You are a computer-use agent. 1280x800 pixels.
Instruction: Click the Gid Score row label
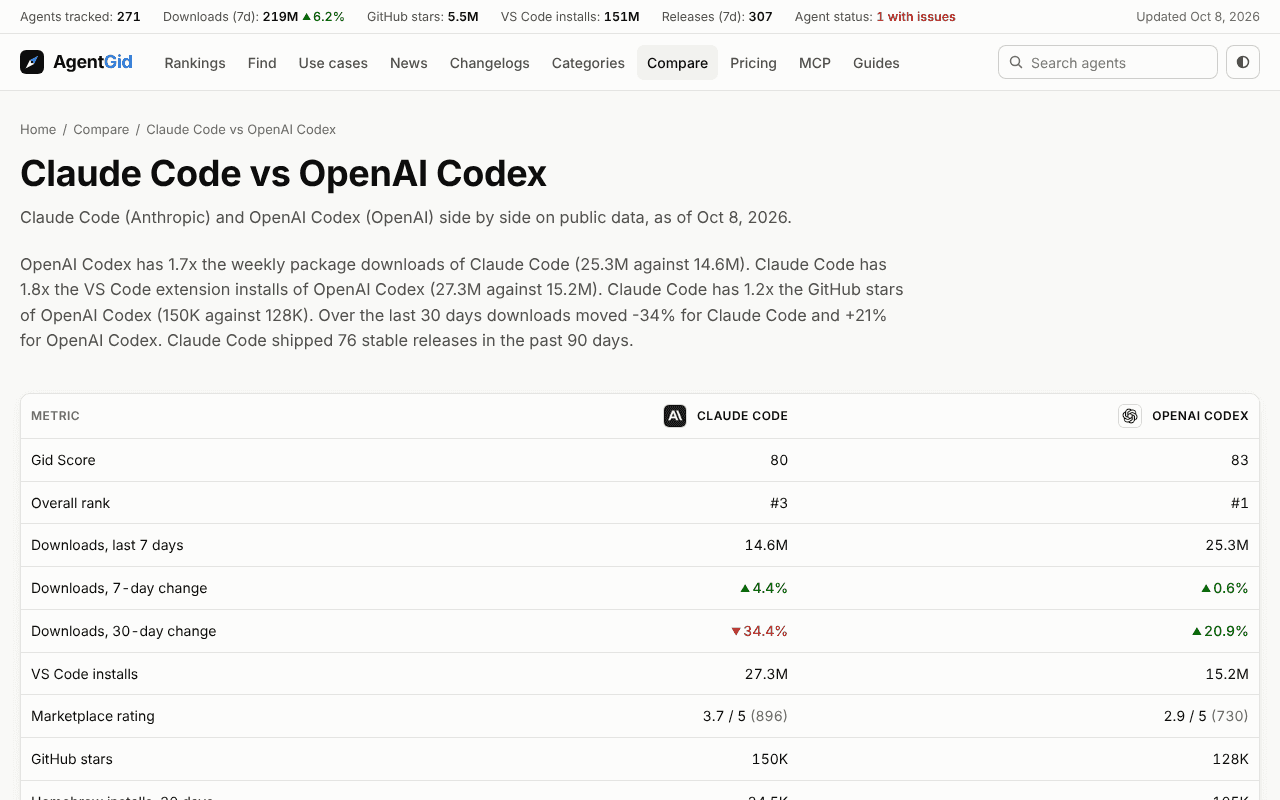(x=63, y=460)
